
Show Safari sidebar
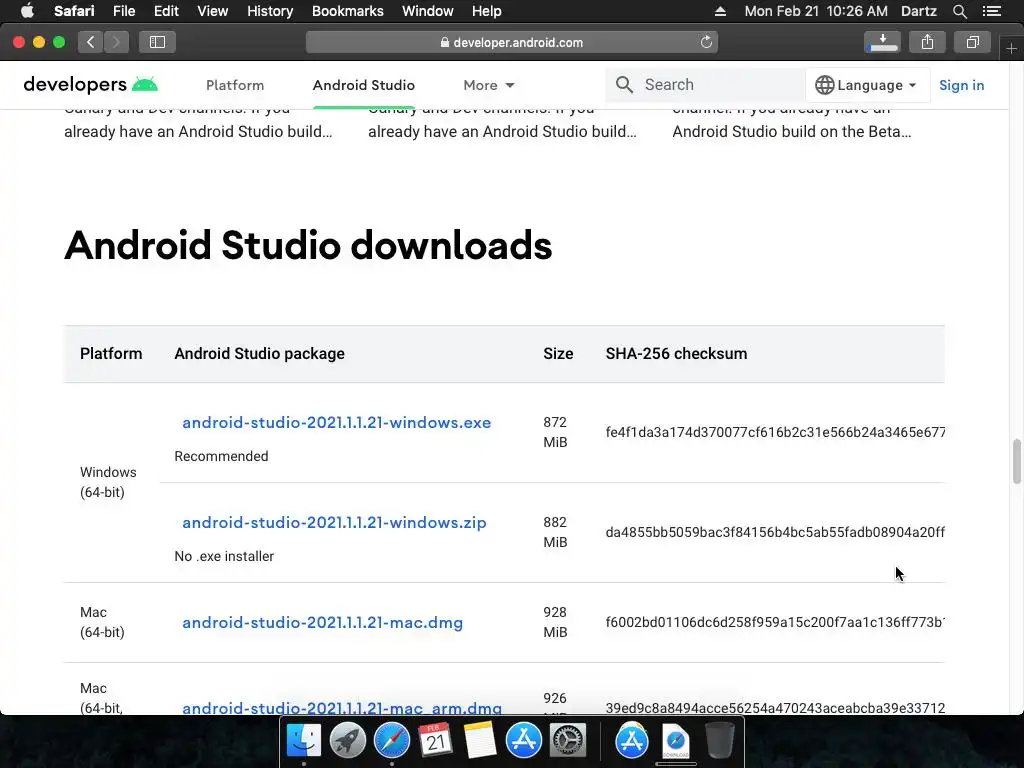coord(157,42)
